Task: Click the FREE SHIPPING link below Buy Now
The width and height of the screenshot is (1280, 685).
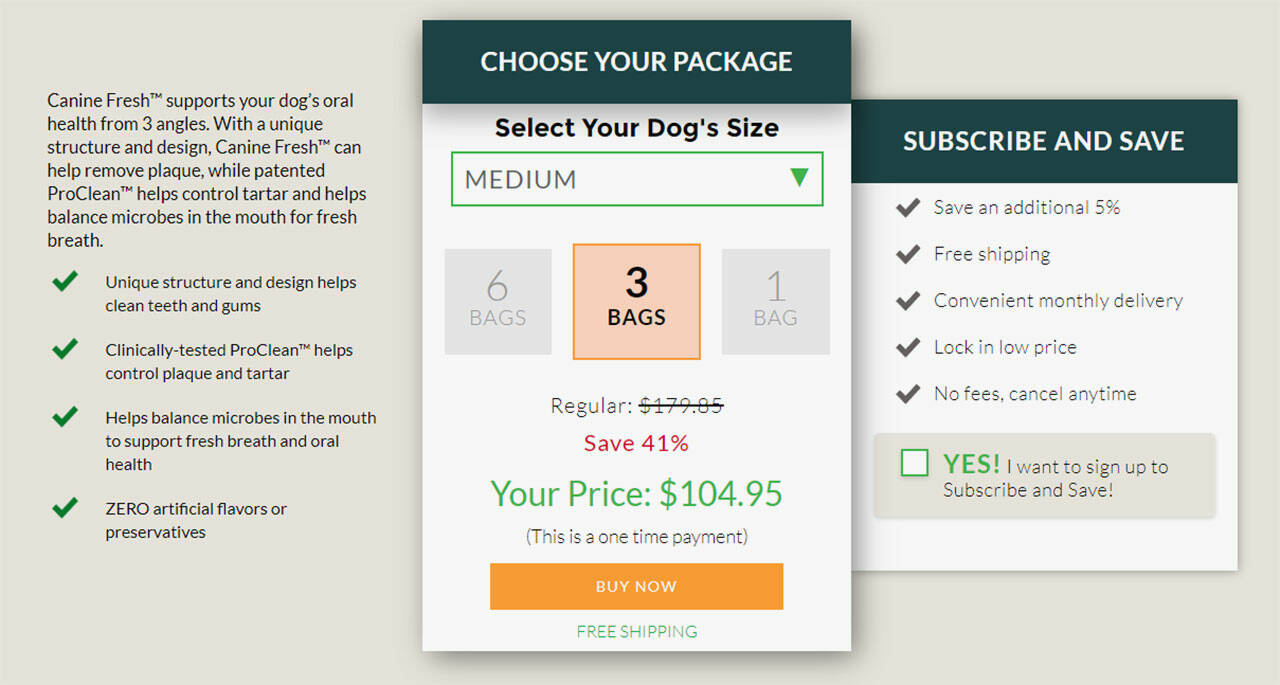Action: 637,632
